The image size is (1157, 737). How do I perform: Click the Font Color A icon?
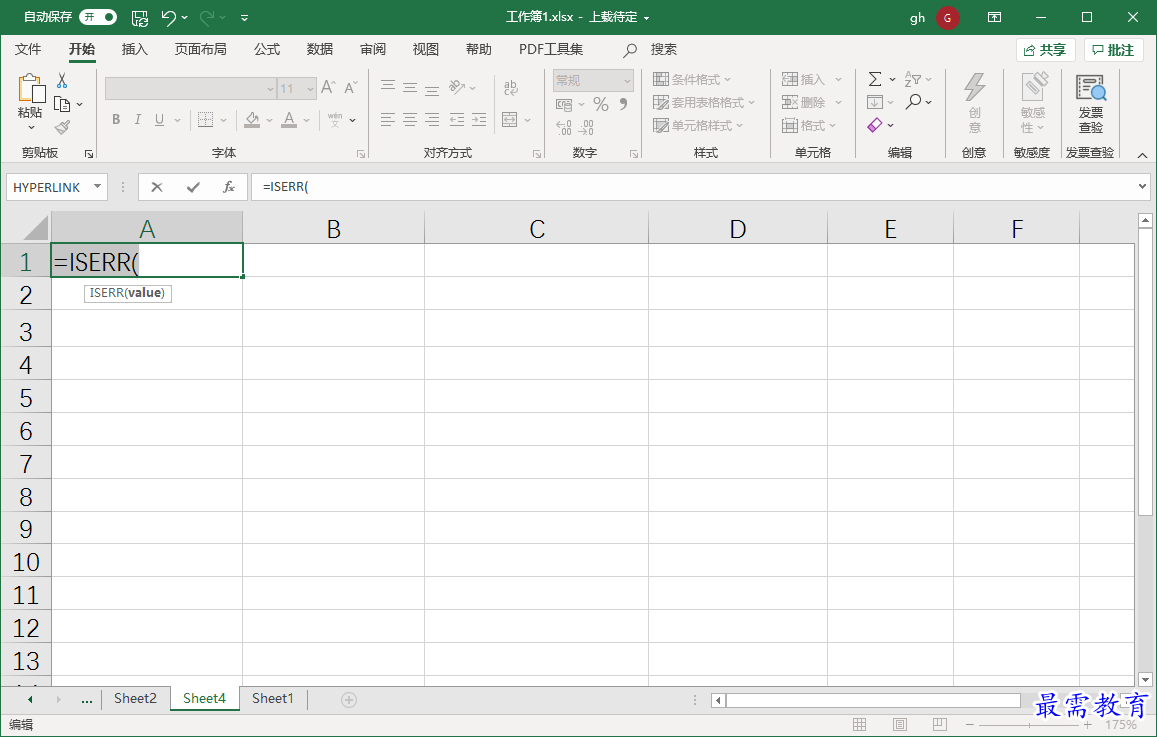click(289, 120)
